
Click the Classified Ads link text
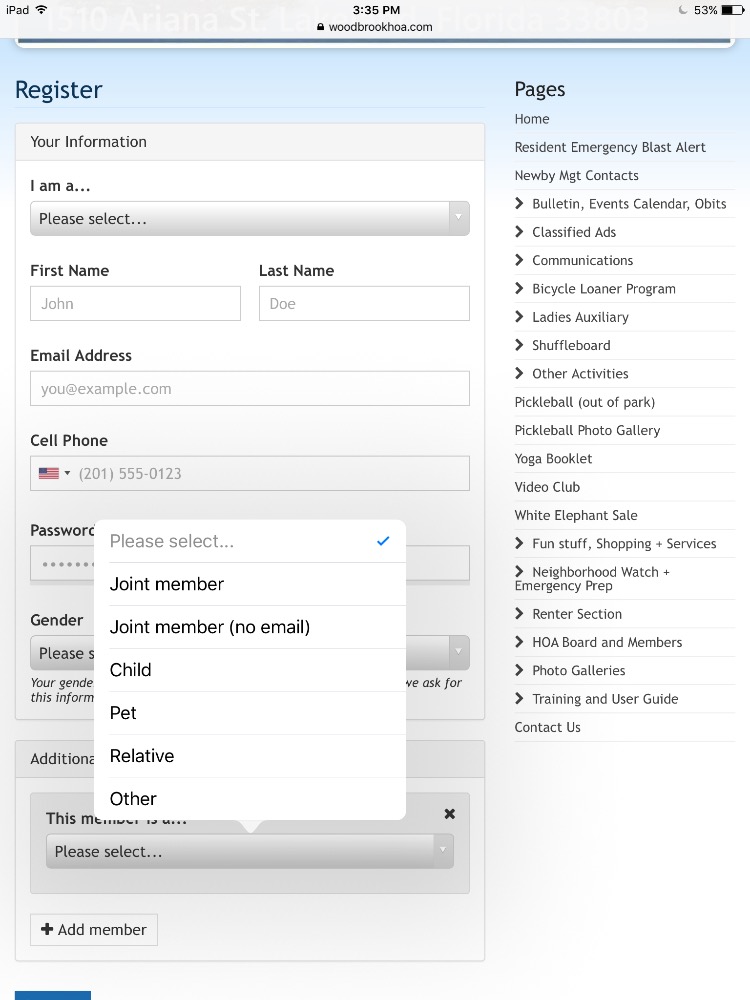tap(574, 232)
